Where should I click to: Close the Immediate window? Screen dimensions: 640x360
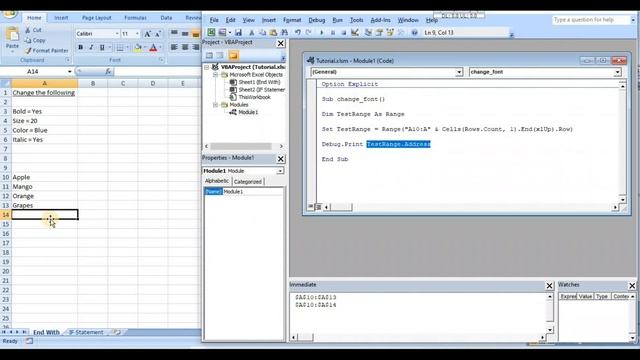tap(549, 286)
